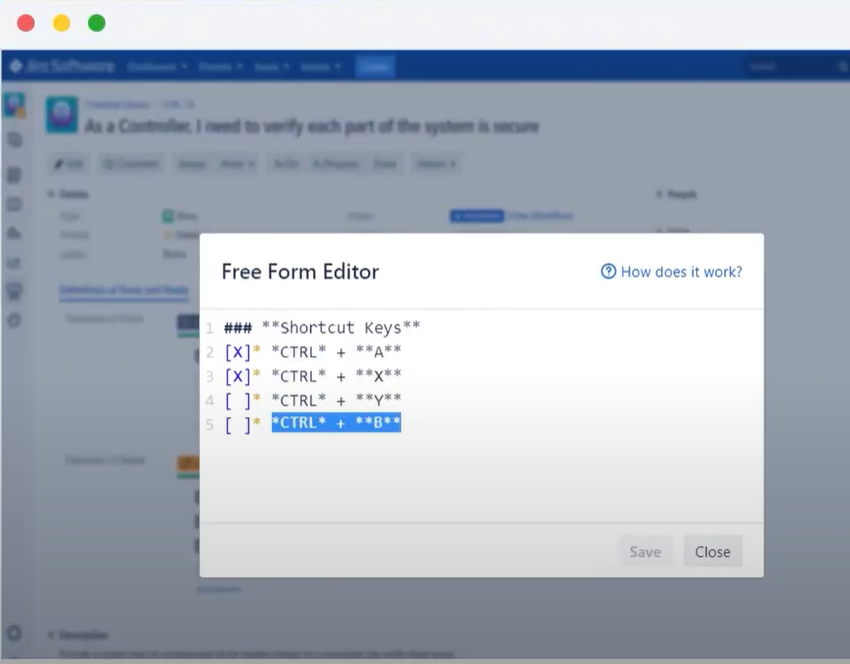Uncheck the CTRL + X checkbox
The image size is (850, 664).
point(237,375)
